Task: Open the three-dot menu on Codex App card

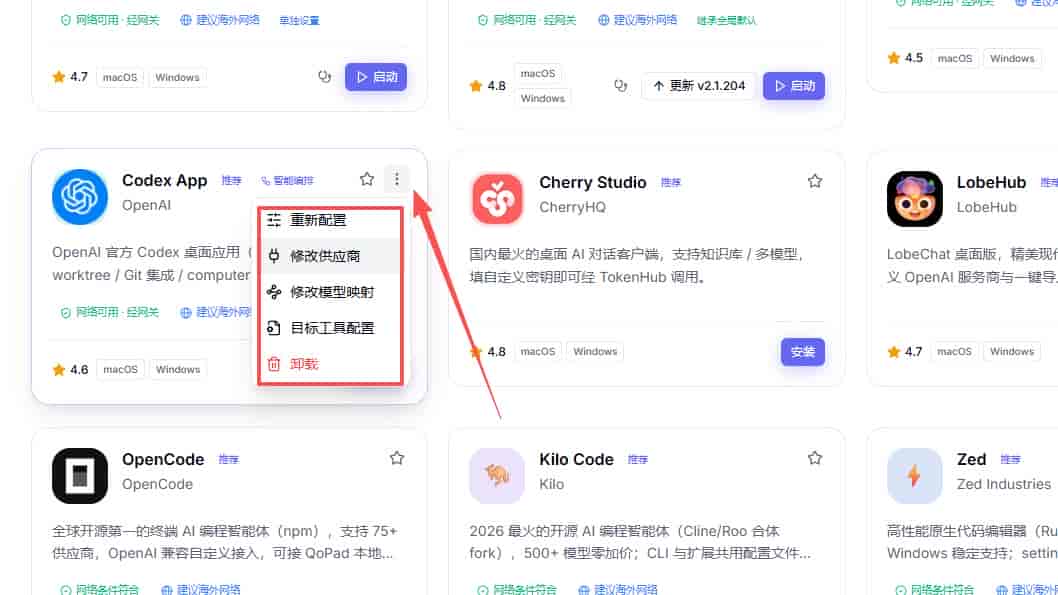Action: [x=397, y=179]
